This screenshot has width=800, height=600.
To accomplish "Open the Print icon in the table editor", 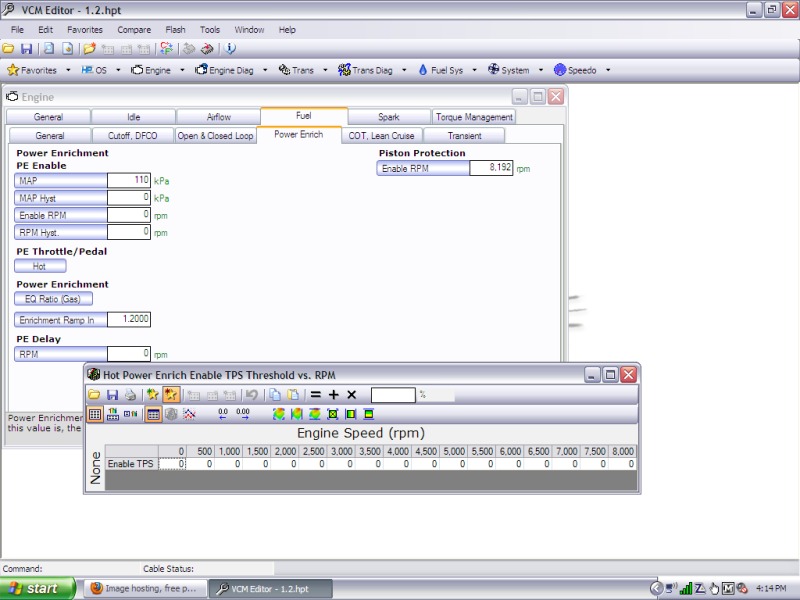I will tap(131, 394).
